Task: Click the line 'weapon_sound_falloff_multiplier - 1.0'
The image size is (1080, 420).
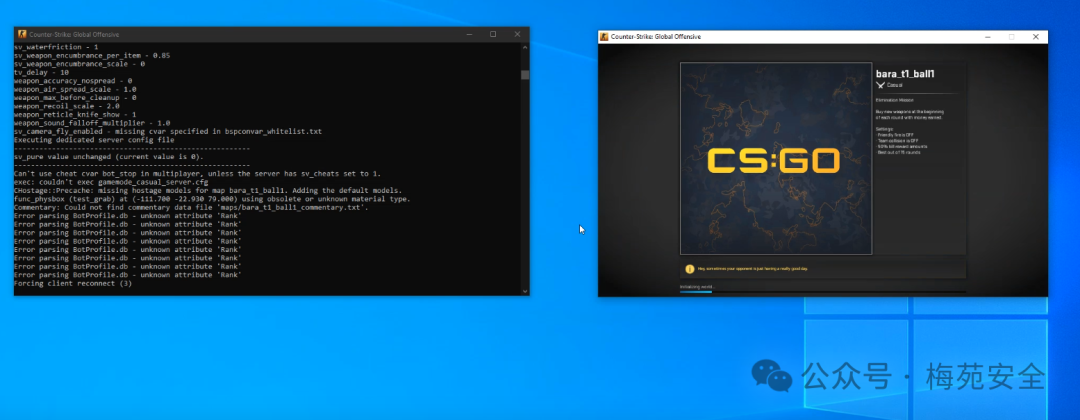Action: point(92,123)
